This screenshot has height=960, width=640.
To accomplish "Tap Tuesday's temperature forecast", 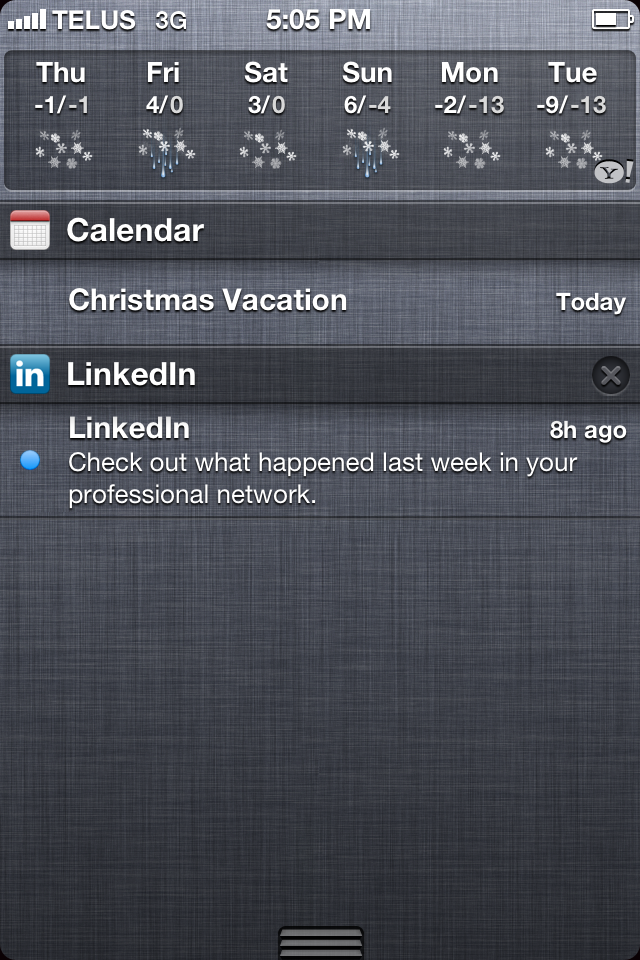I will point(572,105).
